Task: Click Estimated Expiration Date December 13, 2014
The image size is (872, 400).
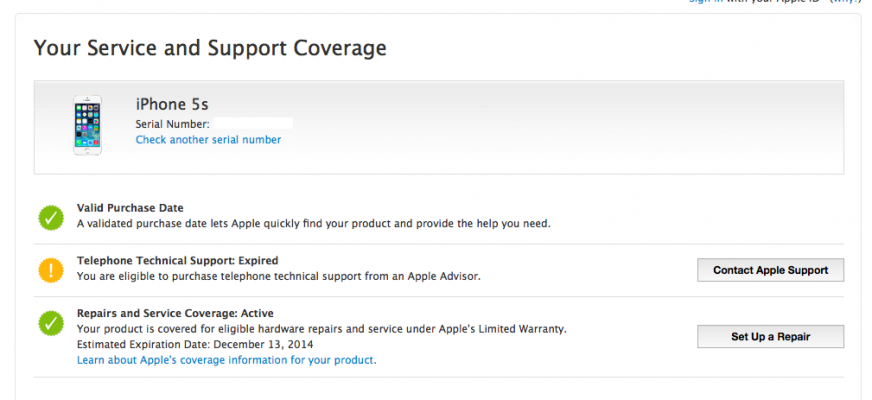Action: point(195,344)
